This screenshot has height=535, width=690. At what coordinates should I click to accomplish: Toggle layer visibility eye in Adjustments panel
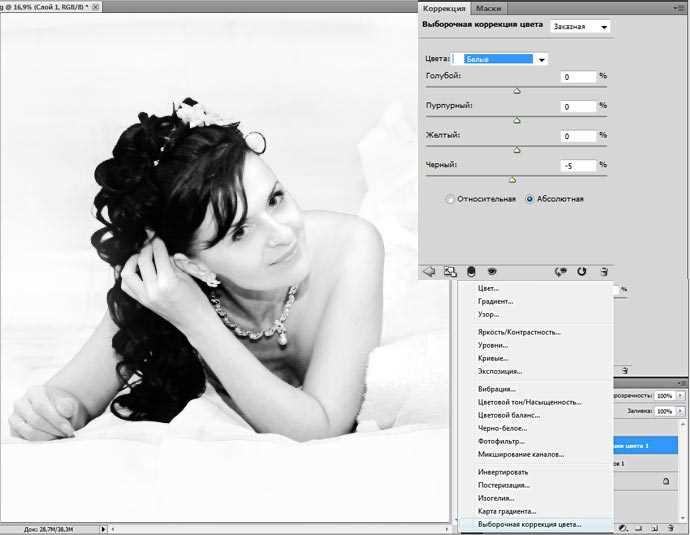(492, 271)
